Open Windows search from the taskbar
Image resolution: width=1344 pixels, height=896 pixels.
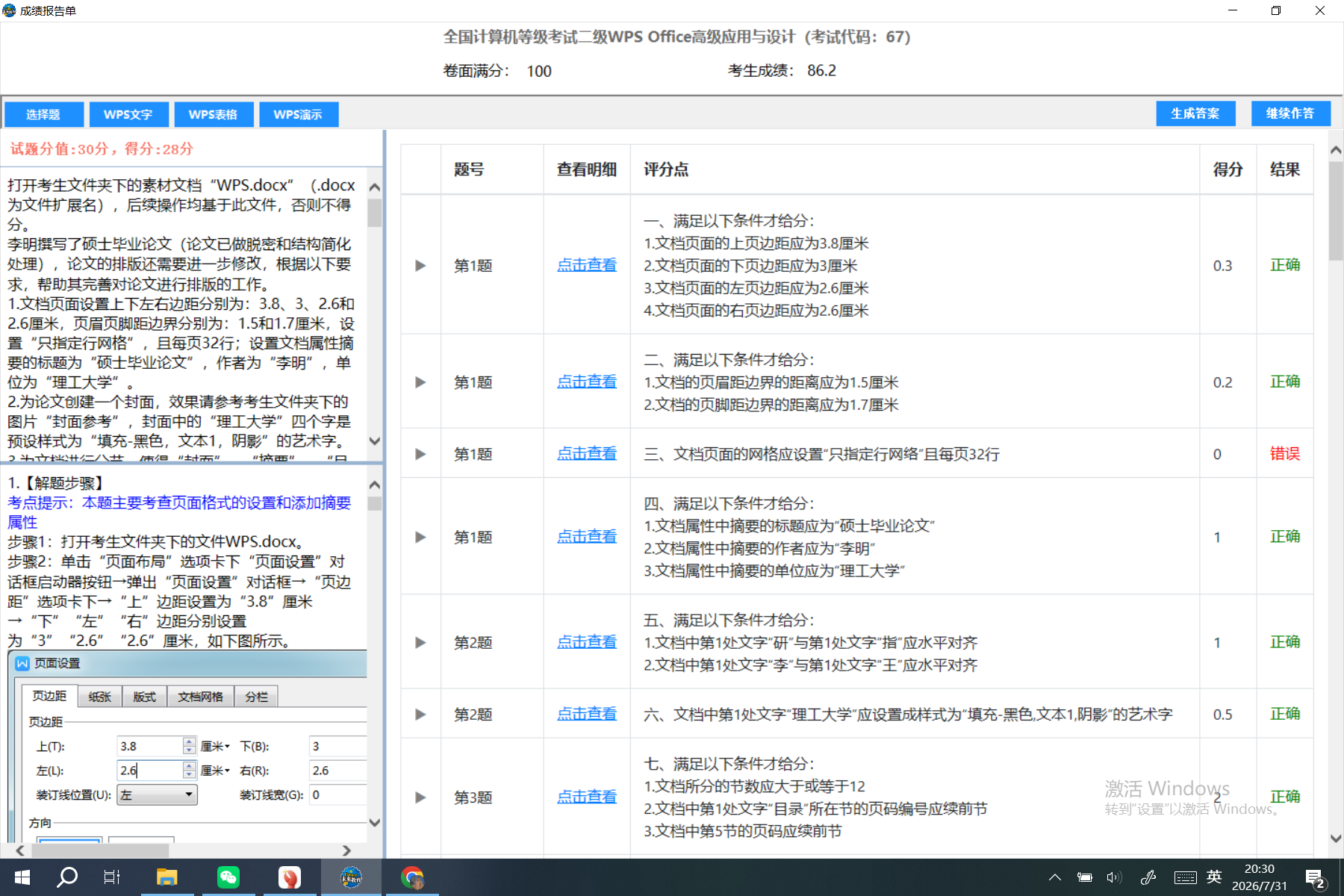click(67, 877)
